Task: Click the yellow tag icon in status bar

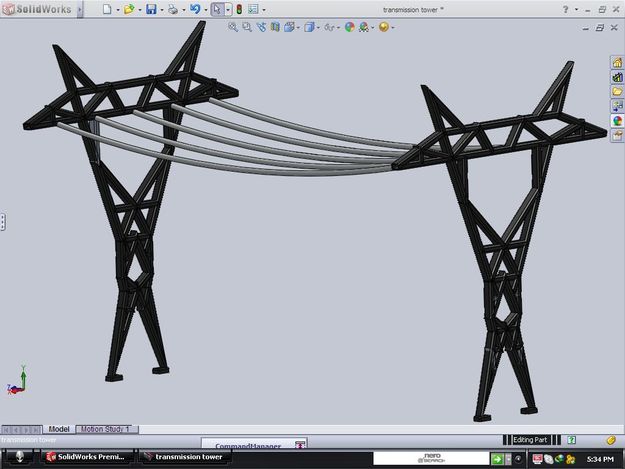Action: [x=611, y=440]
